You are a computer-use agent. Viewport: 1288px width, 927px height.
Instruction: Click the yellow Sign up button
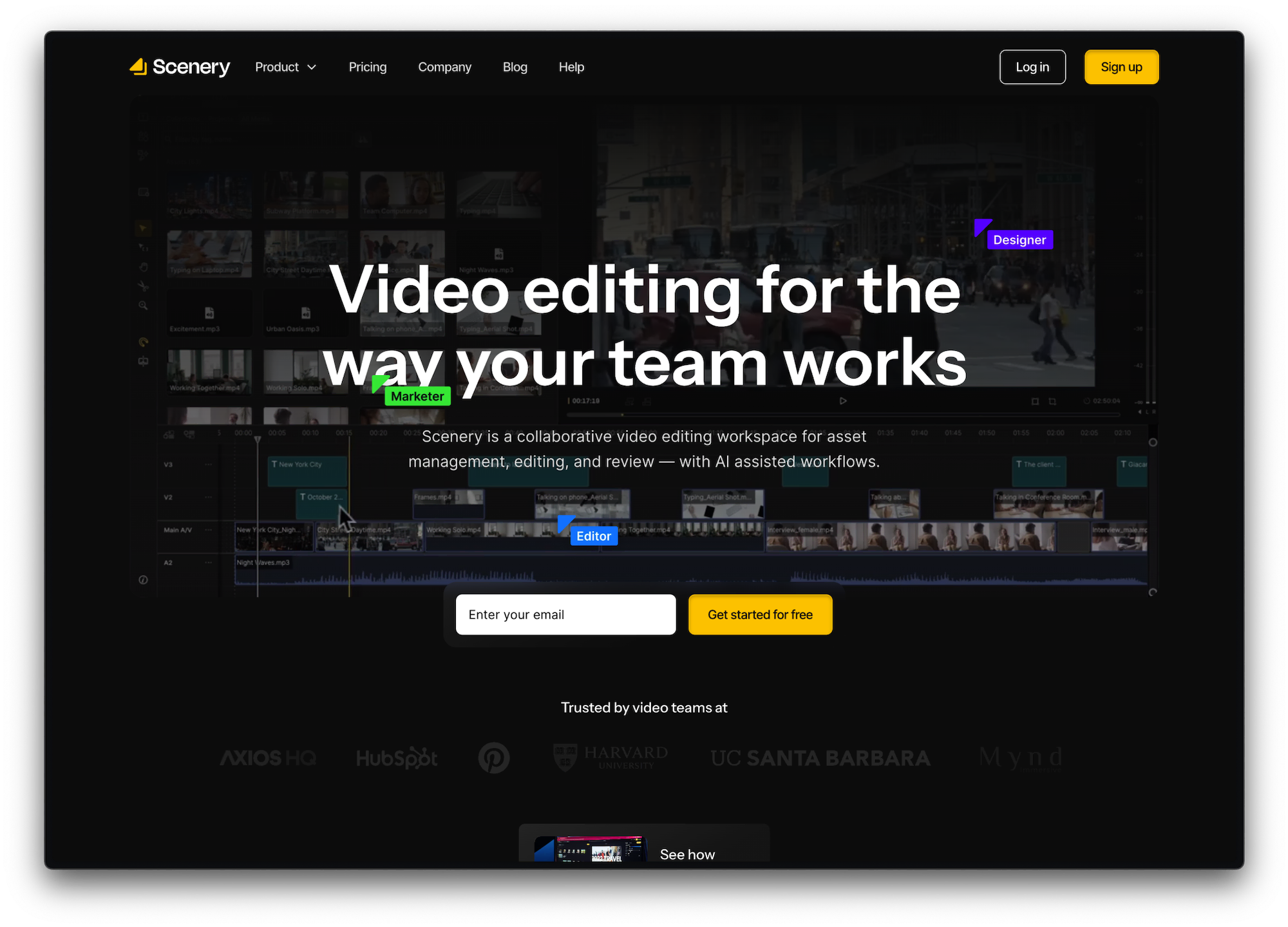coord(1121,67)
